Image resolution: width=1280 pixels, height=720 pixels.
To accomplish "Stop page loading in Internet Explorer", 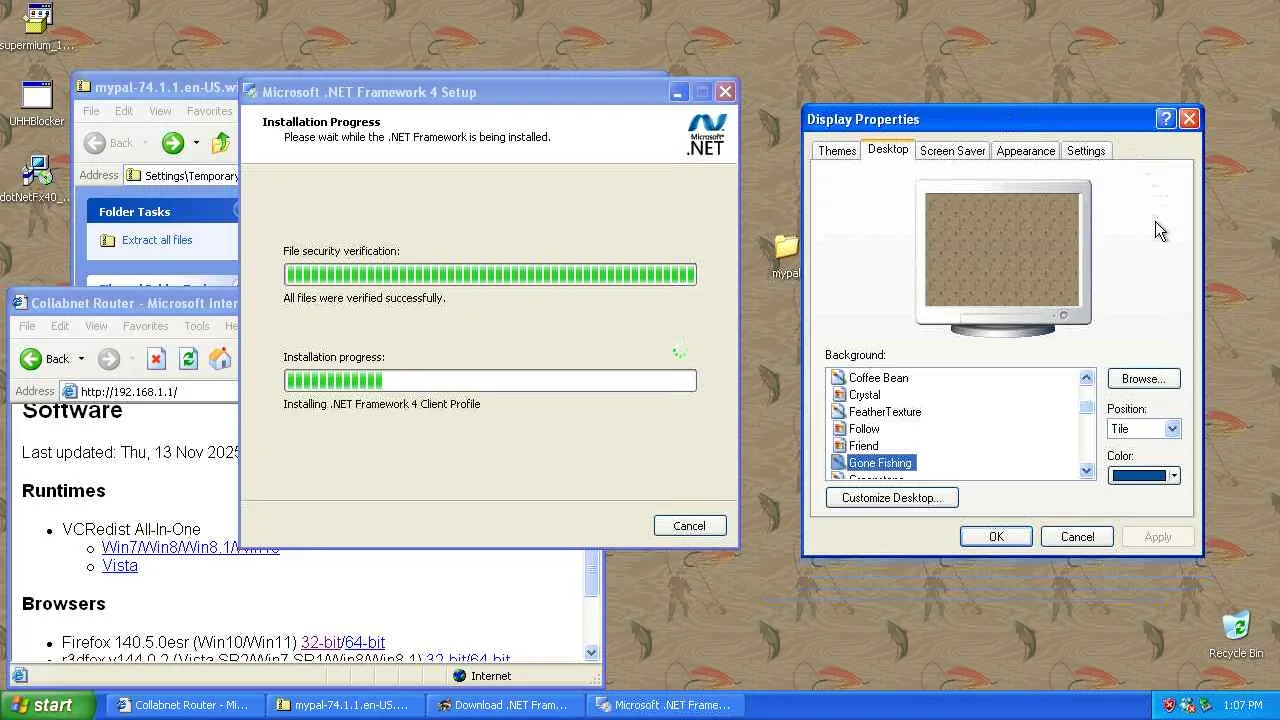I will coord(156,359).
